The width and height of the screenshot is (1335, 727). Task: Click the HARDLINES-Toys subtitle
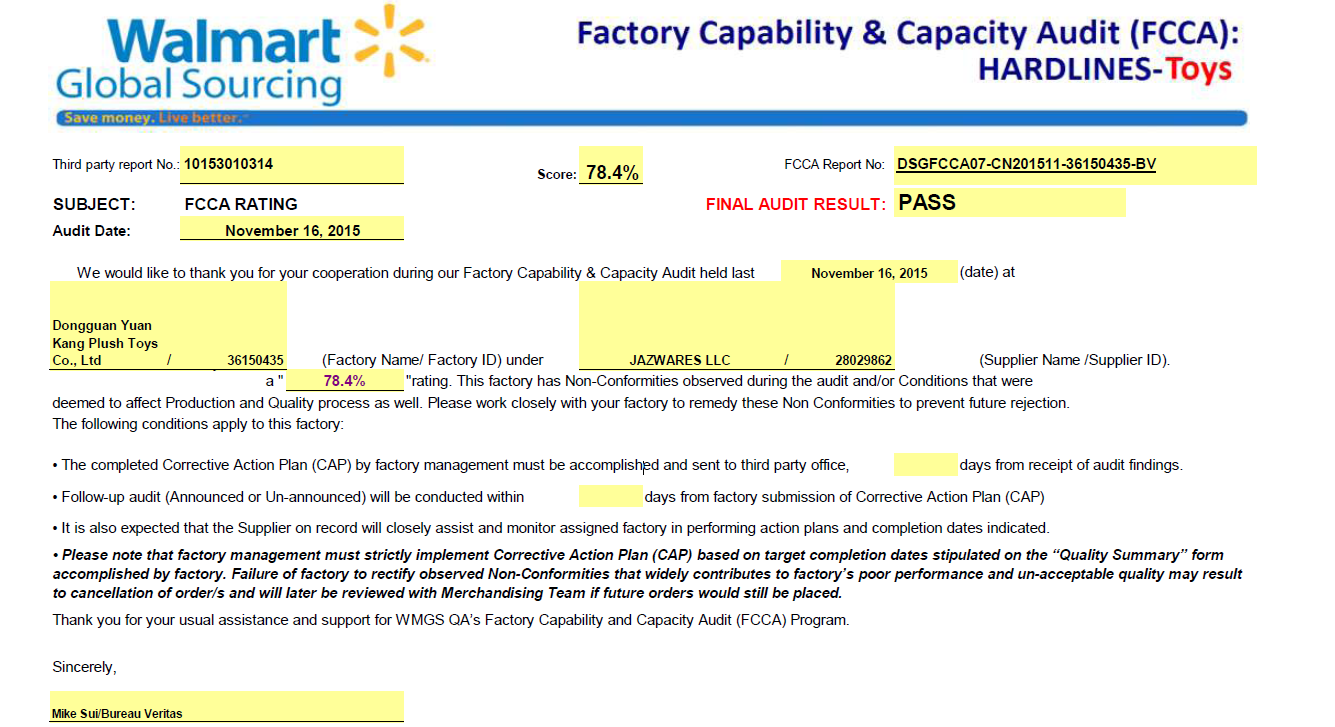(1105, 69)
